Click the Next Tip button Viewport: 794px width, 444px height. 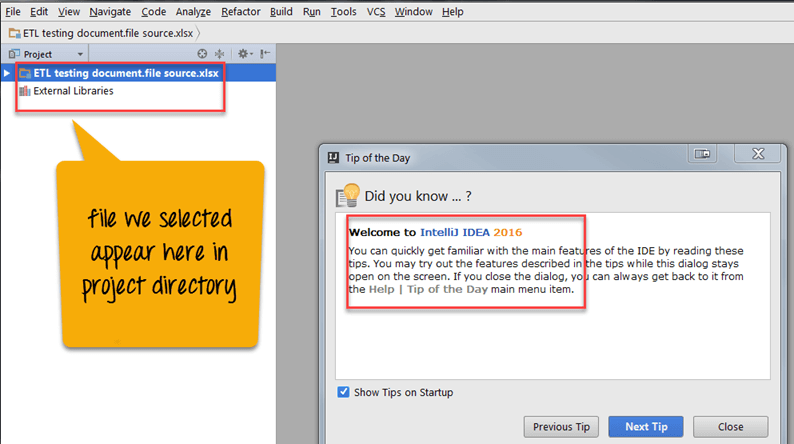[645, 427]
